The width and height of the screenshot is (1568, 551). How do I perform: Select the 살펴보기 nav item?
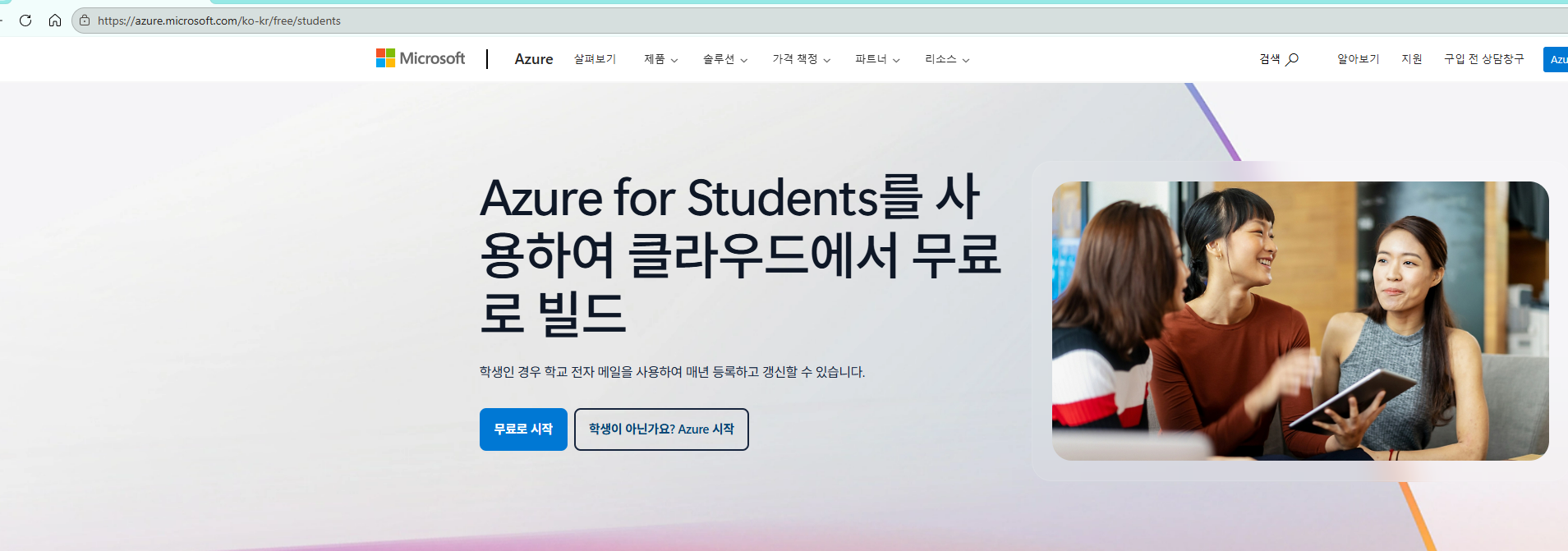coord(595,59)
